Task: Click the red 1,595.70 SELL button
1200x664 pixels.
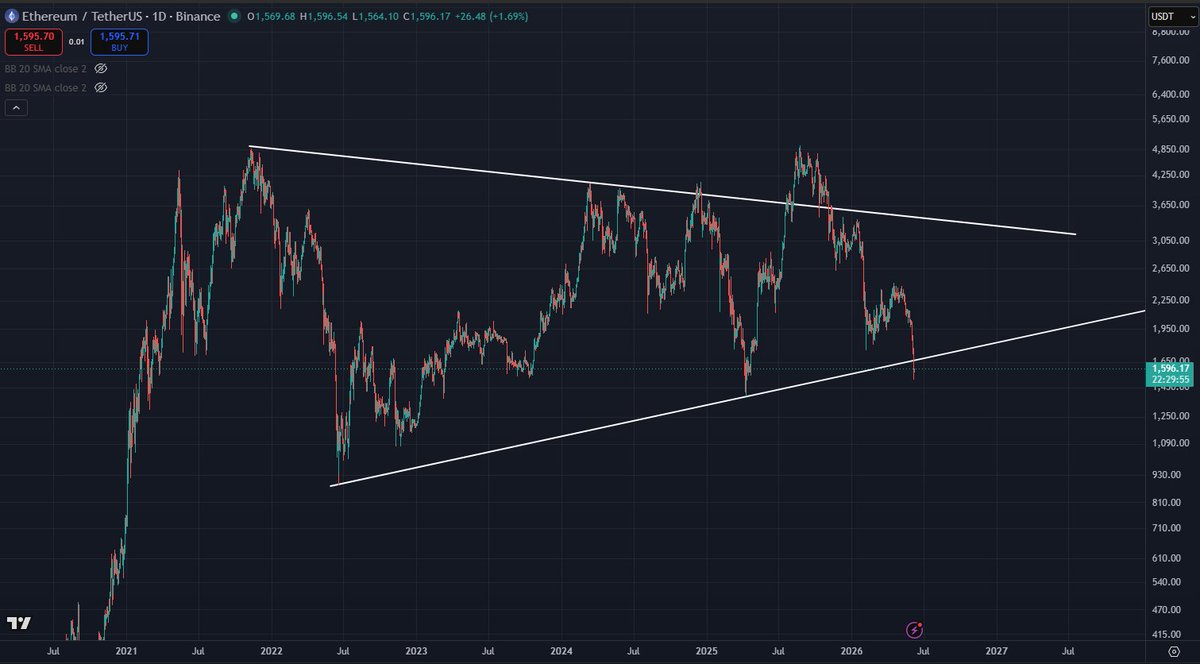Action: (33, 41)
